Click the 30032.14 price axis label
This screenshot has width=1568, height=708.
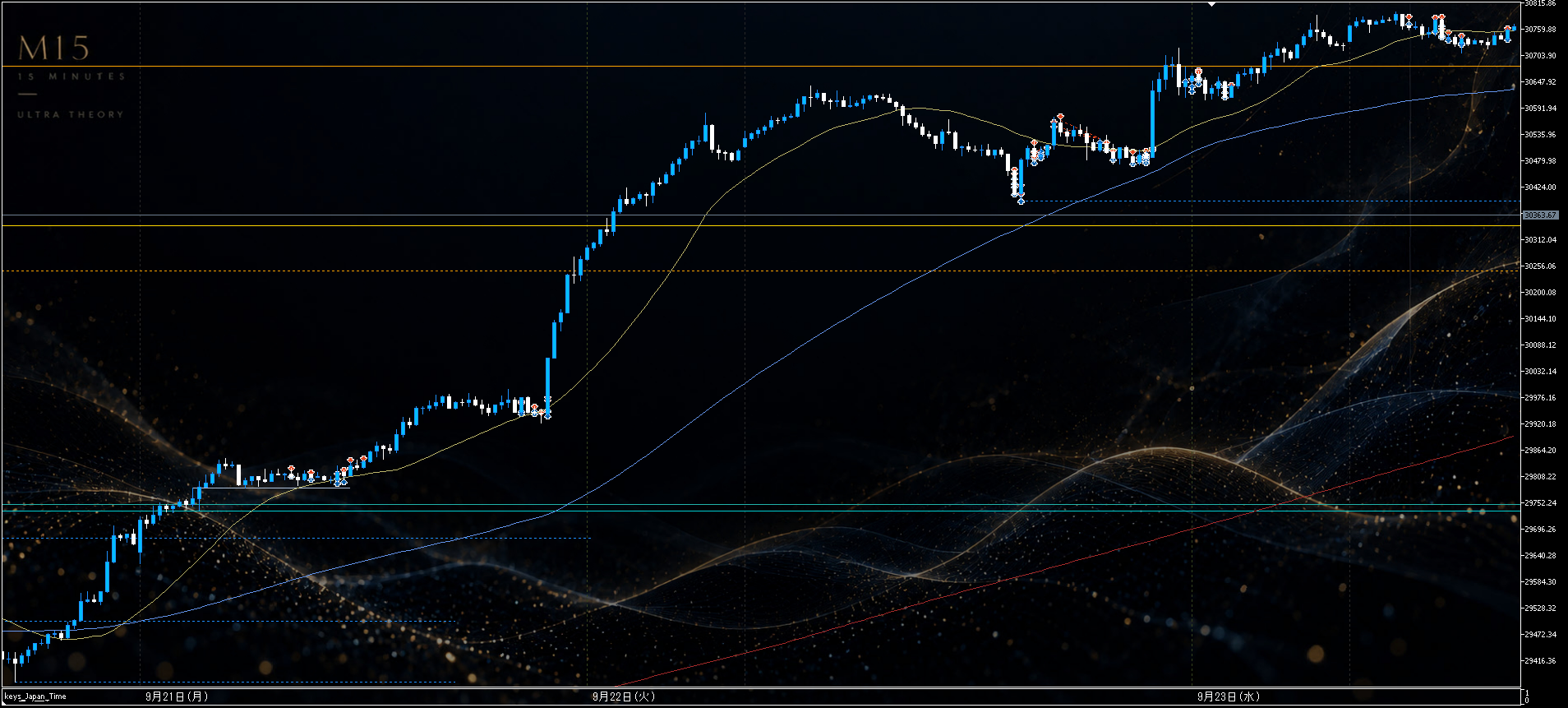pyautogui.click(x=1540, y=372)
